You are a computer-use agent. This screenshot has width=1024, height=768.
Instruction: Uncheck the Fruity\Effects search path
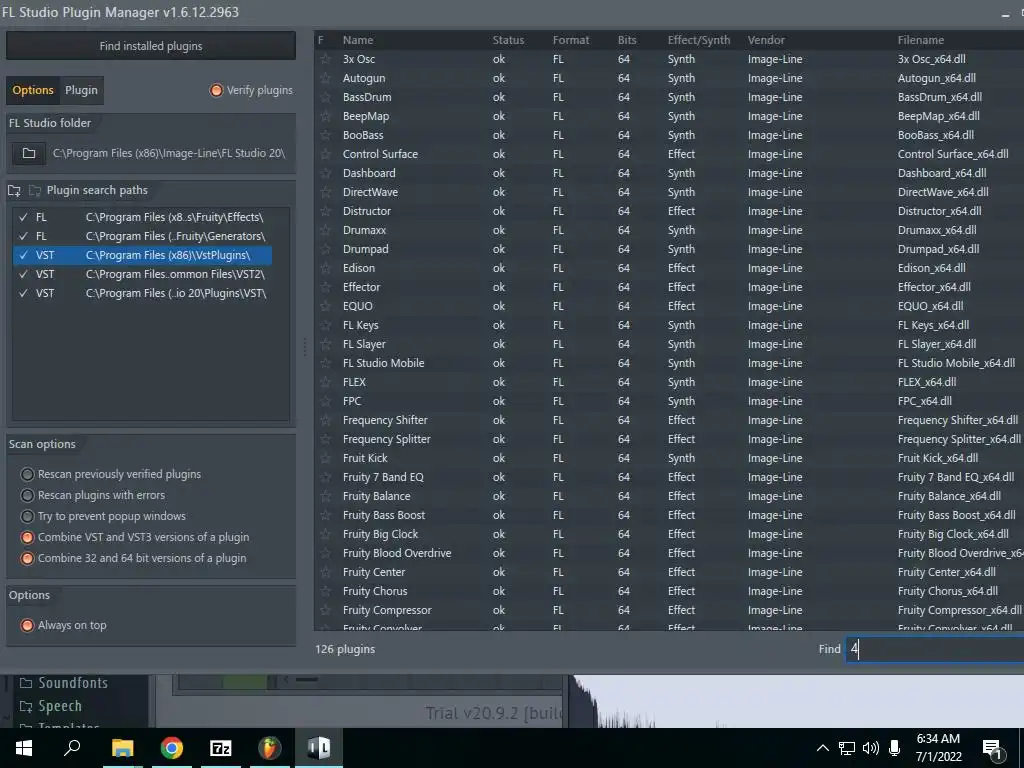point(24,217)
